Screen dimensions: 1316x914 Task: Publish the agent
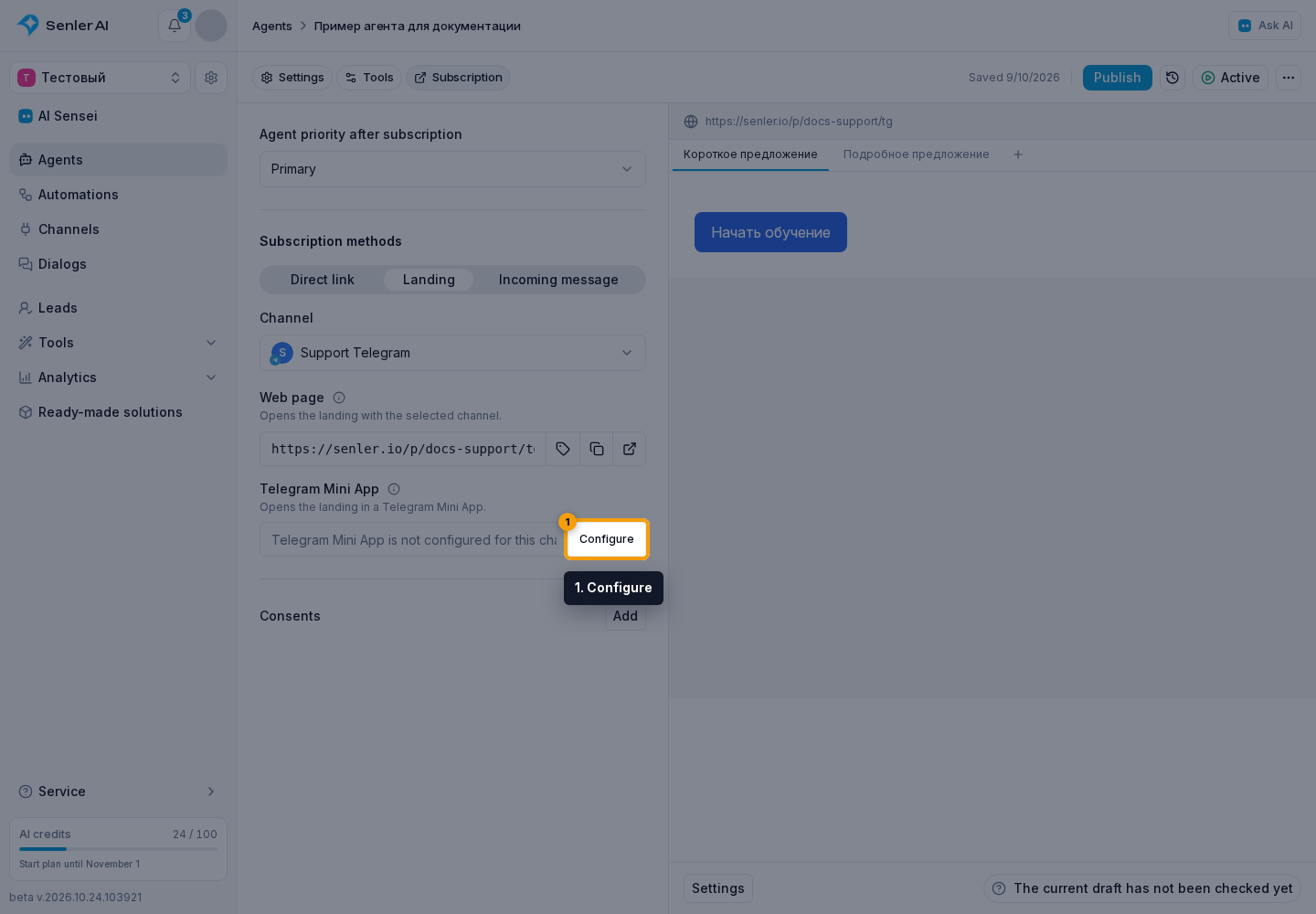click(x=1118, y=78)
